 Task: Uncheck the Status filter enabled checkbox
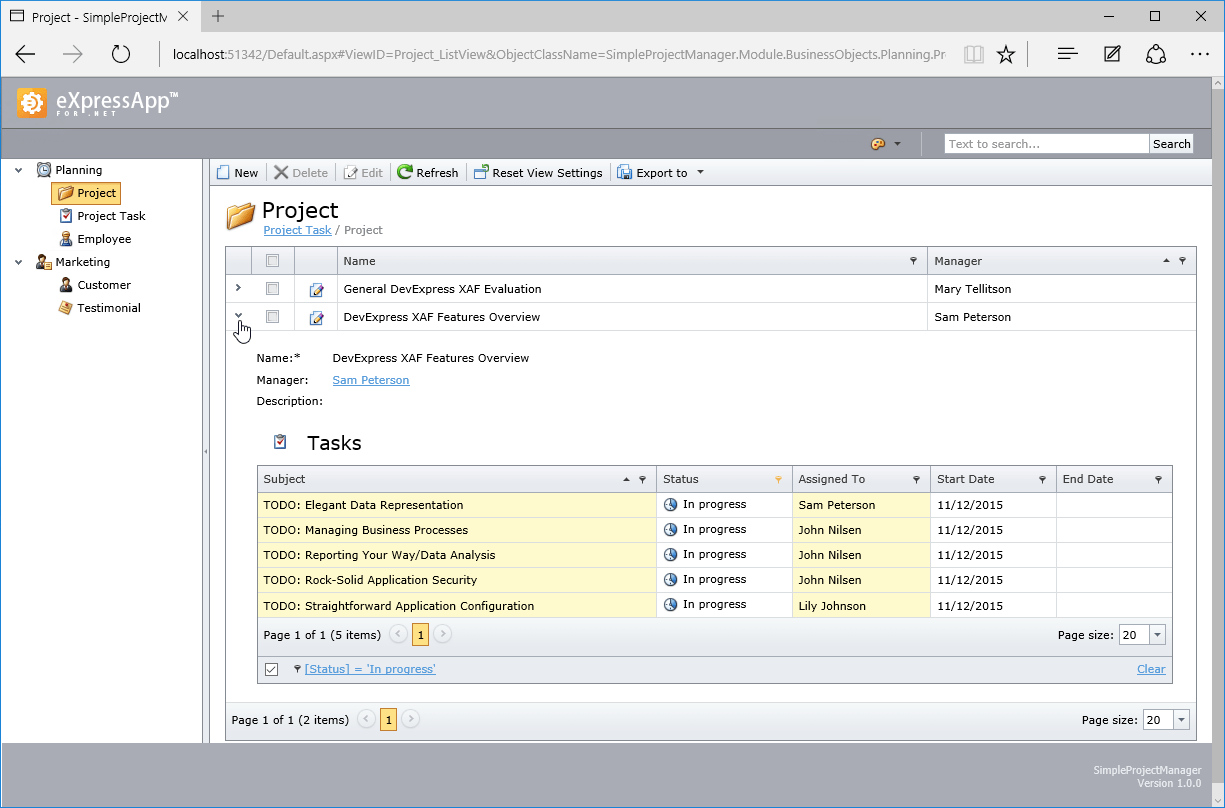click(271, 669)
